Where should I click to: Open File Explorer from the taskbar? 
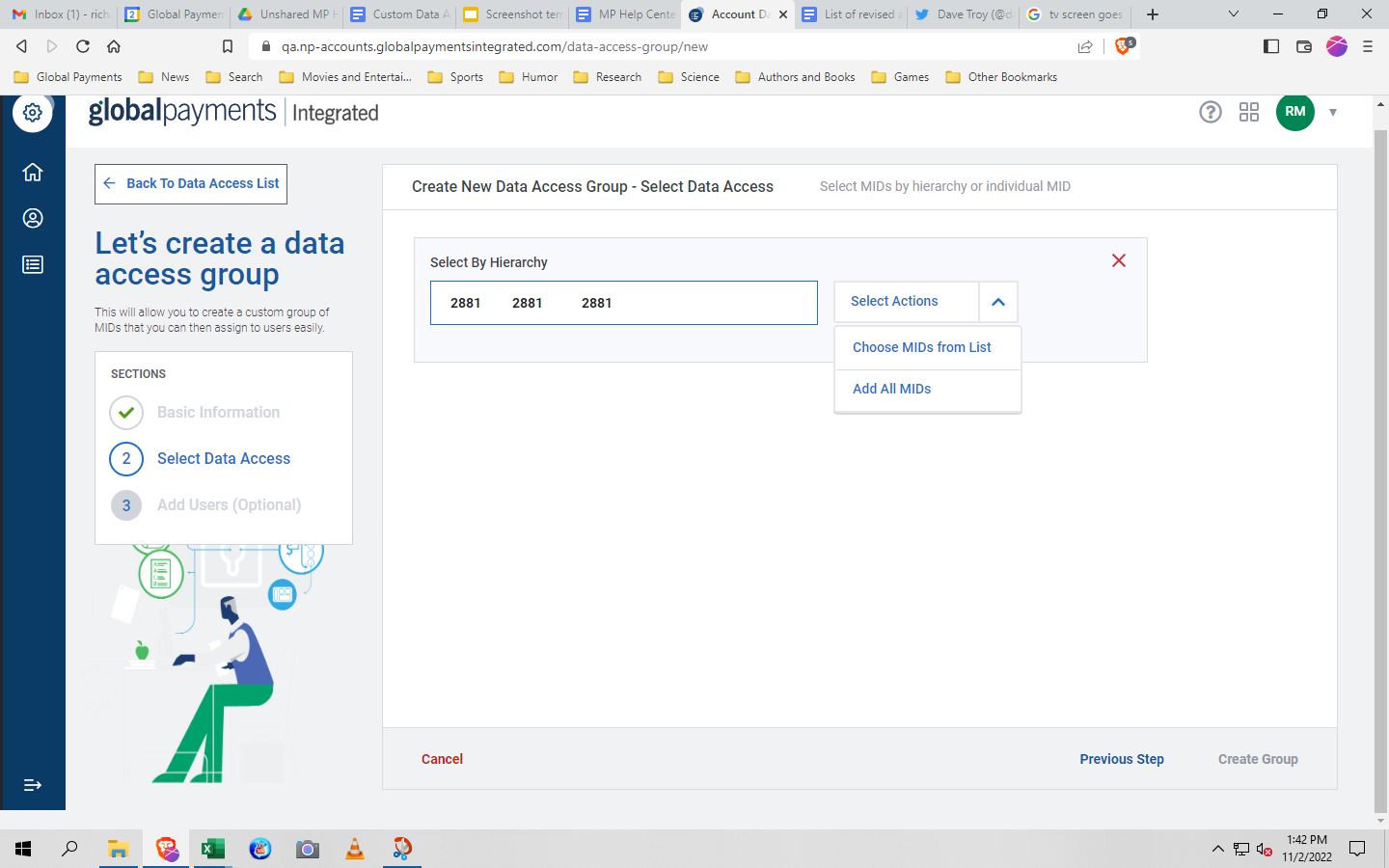[x=118, y=849]
